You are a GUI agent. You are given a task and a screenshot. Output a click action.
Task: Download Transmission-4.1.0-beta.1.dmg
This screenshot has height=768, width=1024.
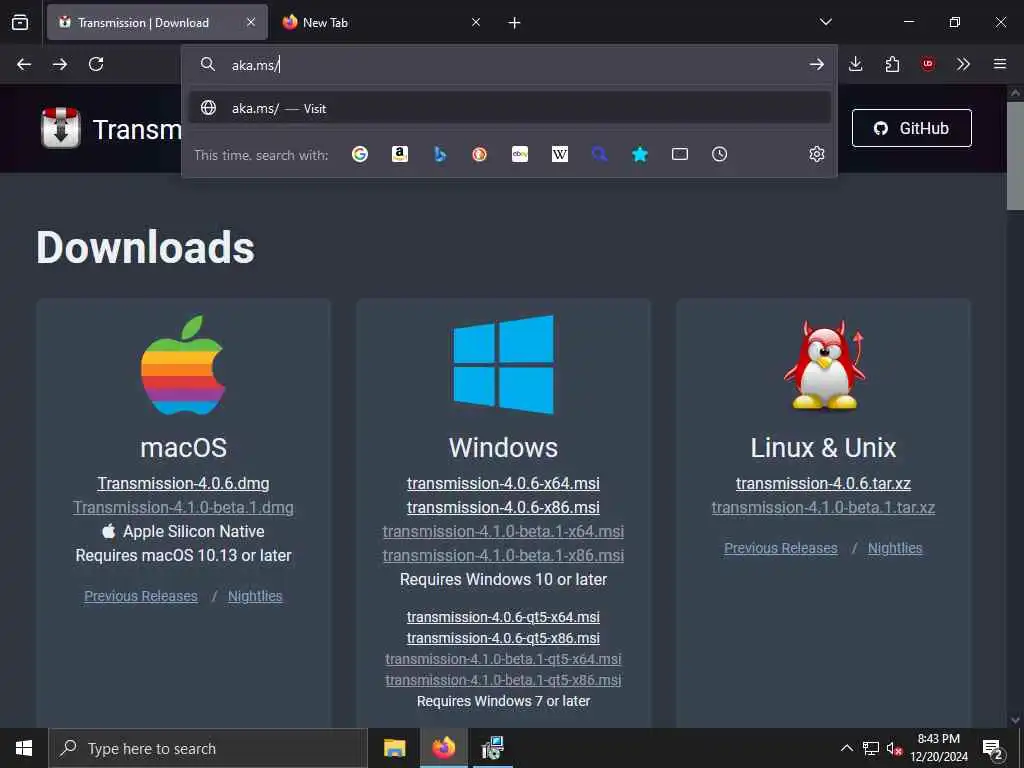[x=184, y=508]
